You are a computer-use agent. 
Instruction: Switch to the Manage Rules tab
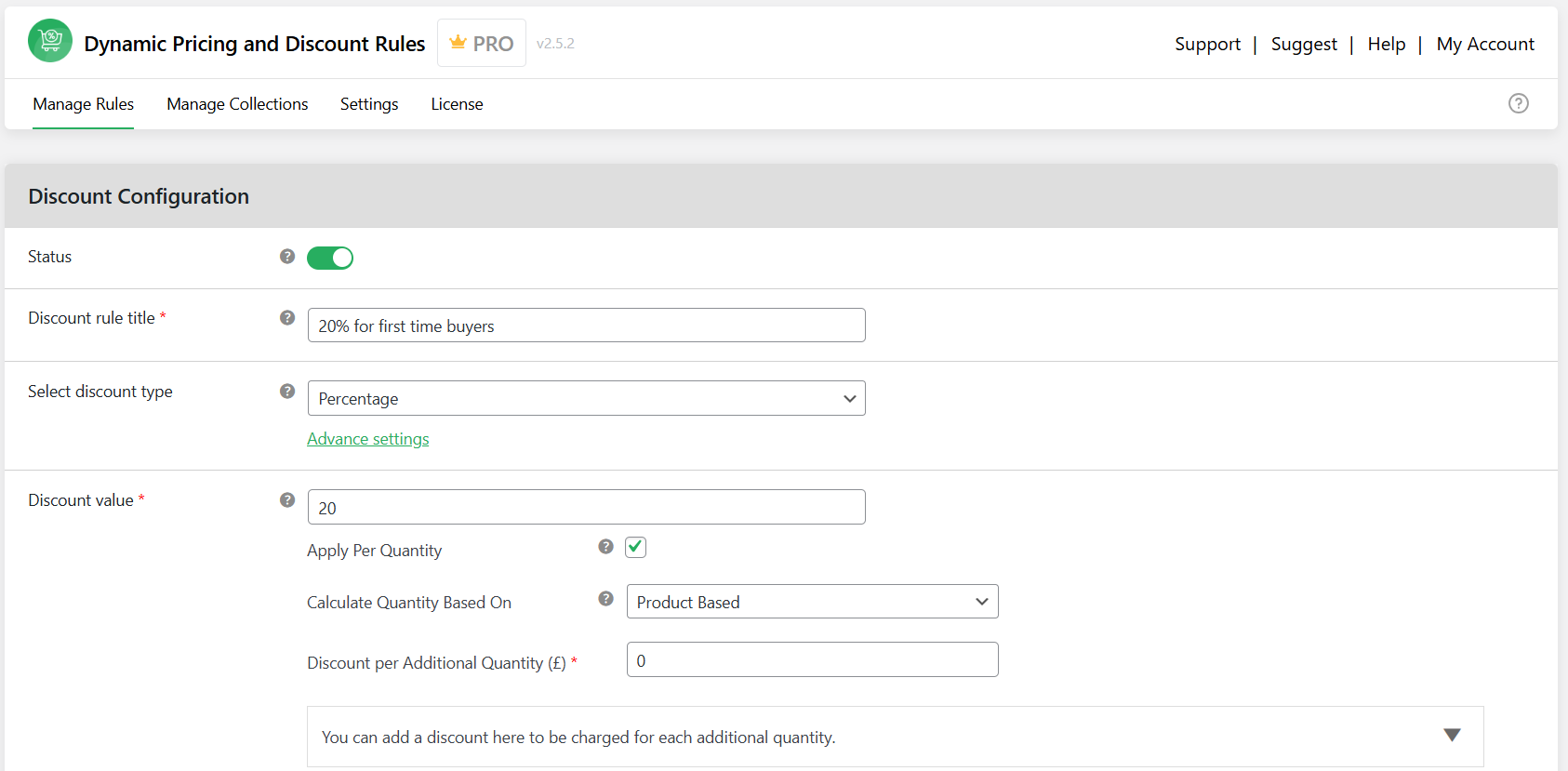[84, 104]
